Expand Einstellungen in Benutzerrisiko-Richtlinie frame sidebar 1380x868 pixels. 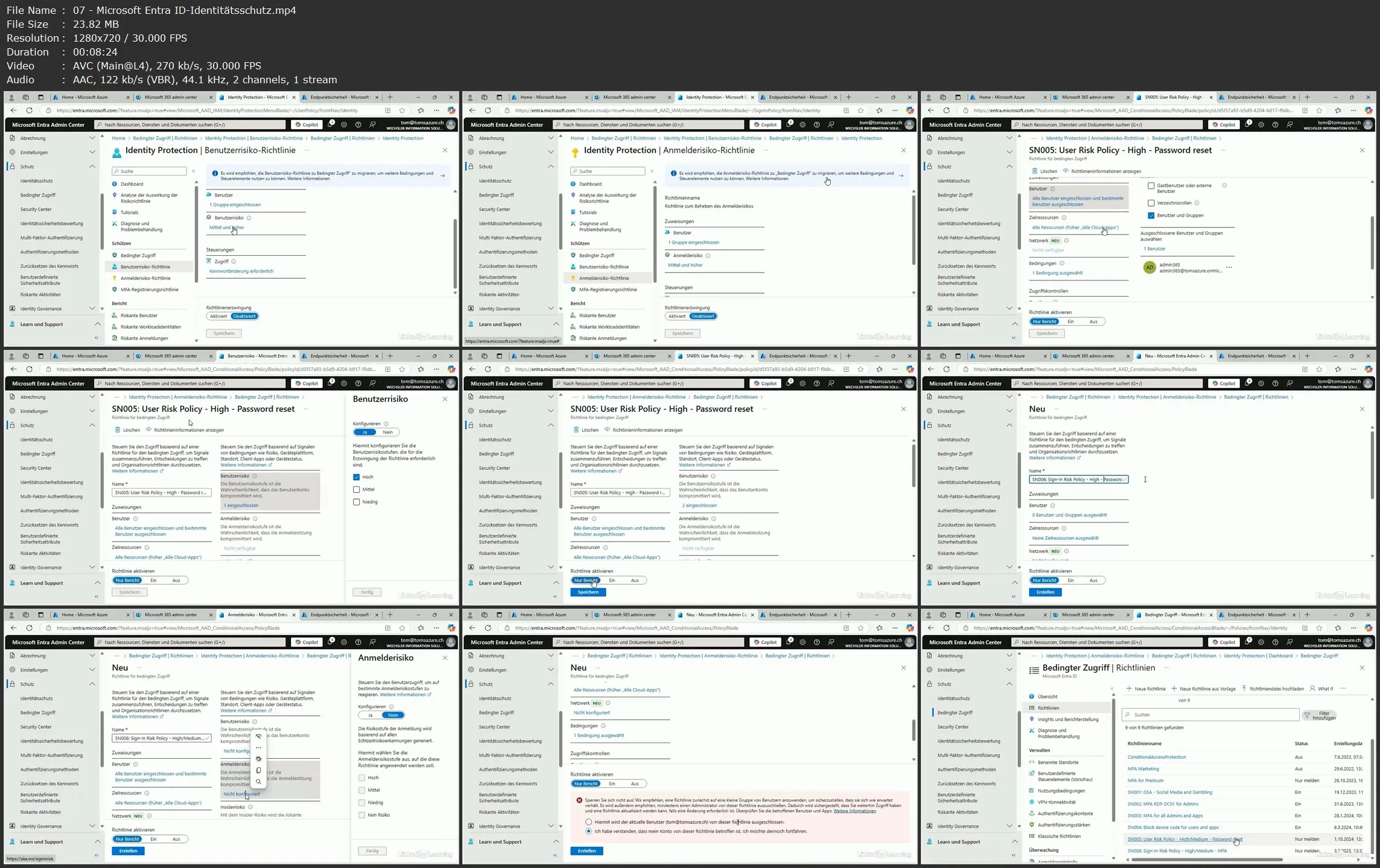click(92, 153)
